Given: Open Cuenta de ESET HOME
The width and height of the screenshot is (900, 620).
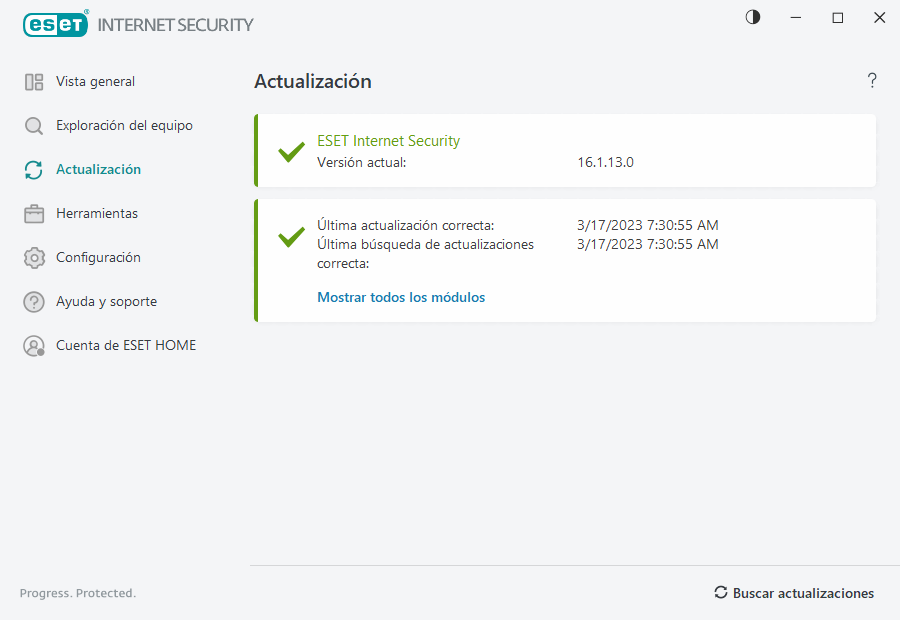Looking at the screenshot, I should point(126,346).
